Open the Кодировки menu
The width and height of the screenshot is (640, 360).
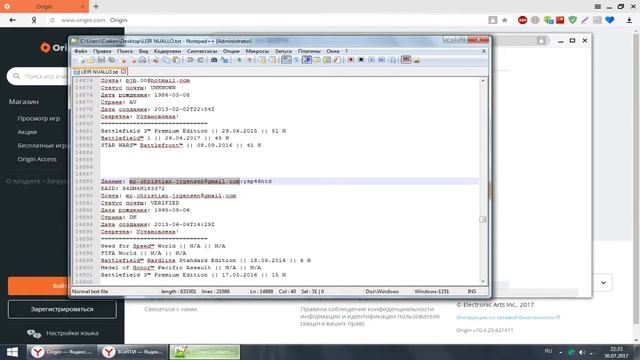(167, 51)
